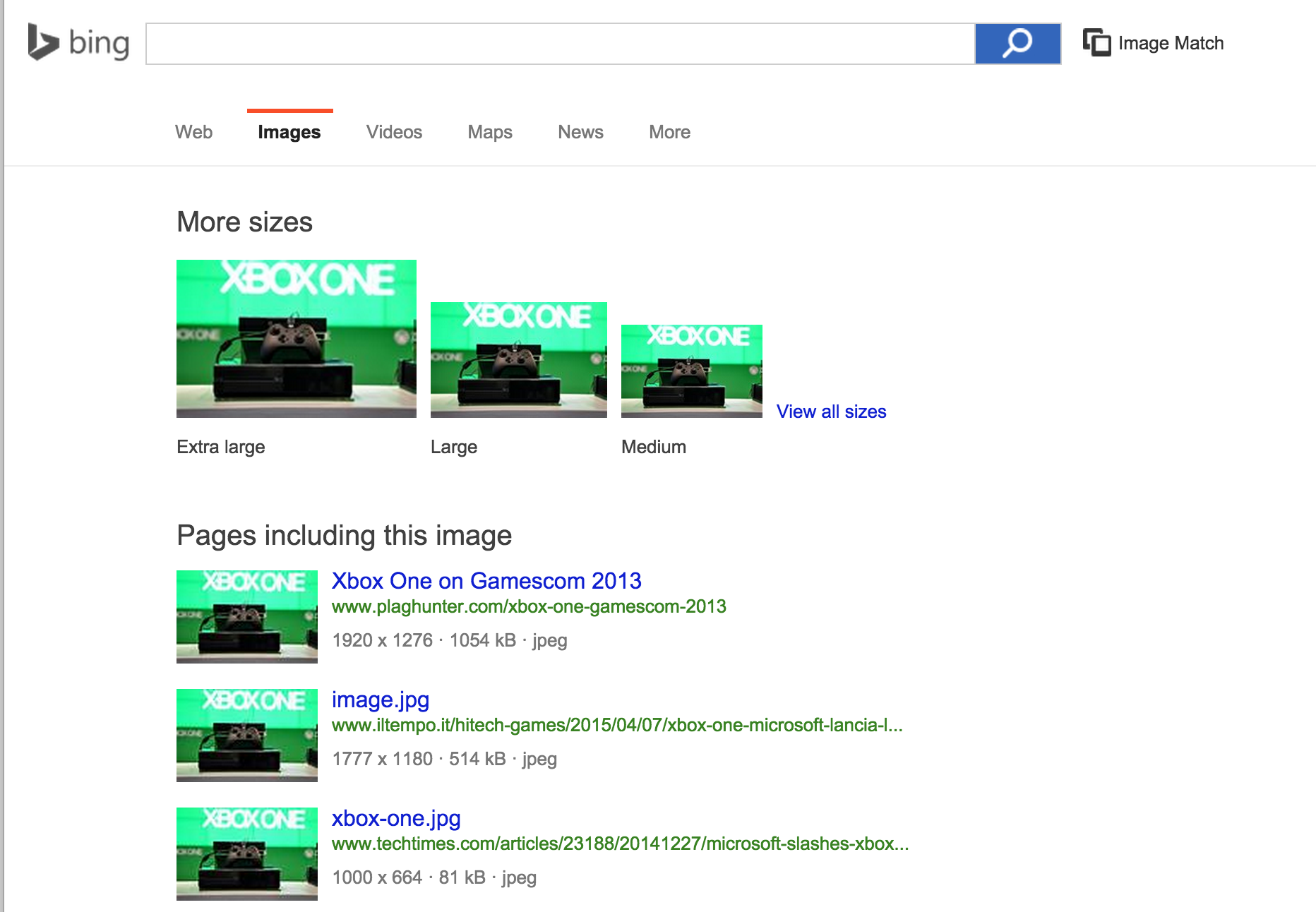This screenshot has width=1316, height=912.
Task: Click the Image Match icon
Action: [1096, 43]
